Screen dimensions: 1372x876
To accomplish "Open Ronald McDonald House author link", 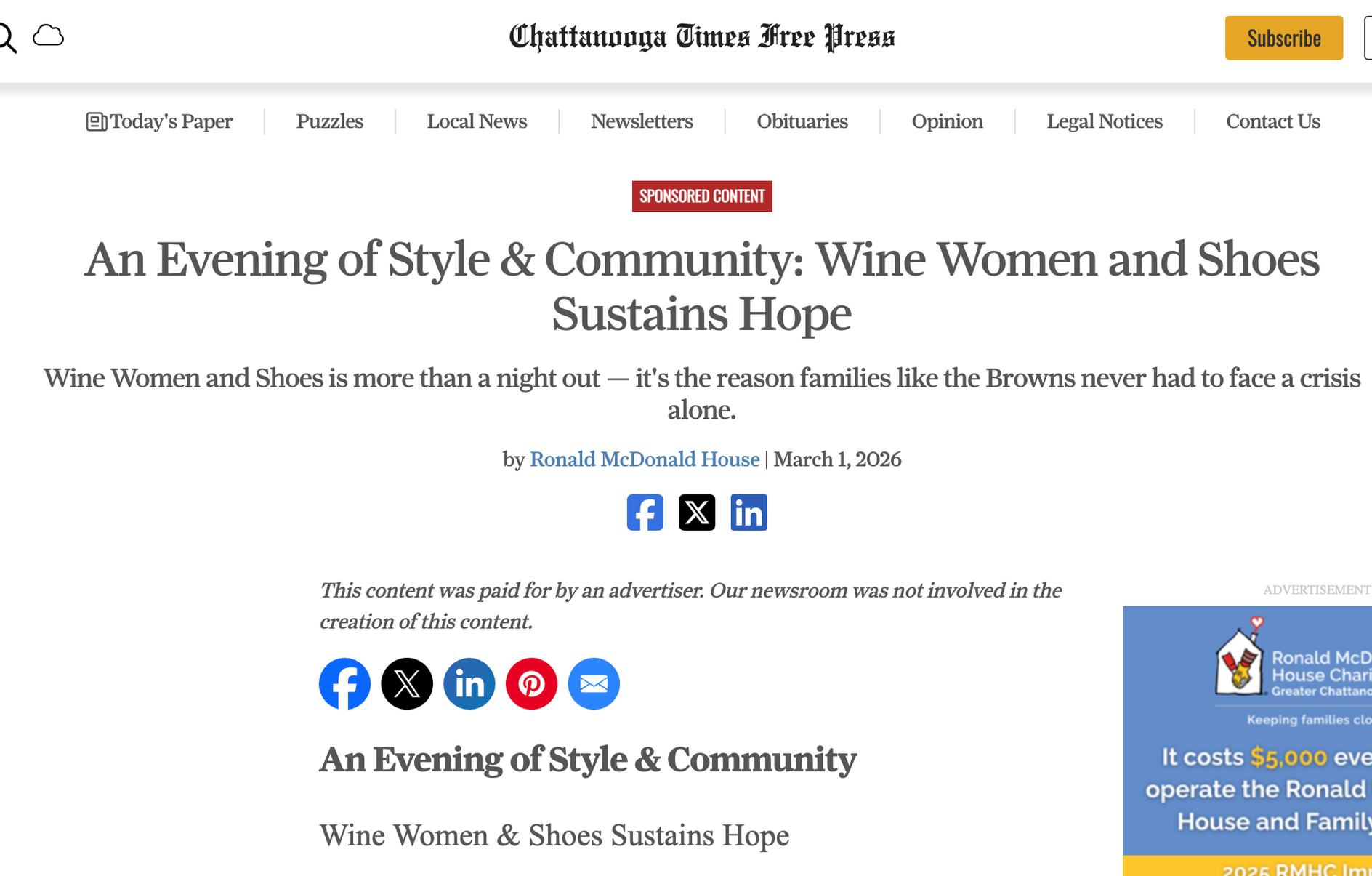I will pos(644,459).
